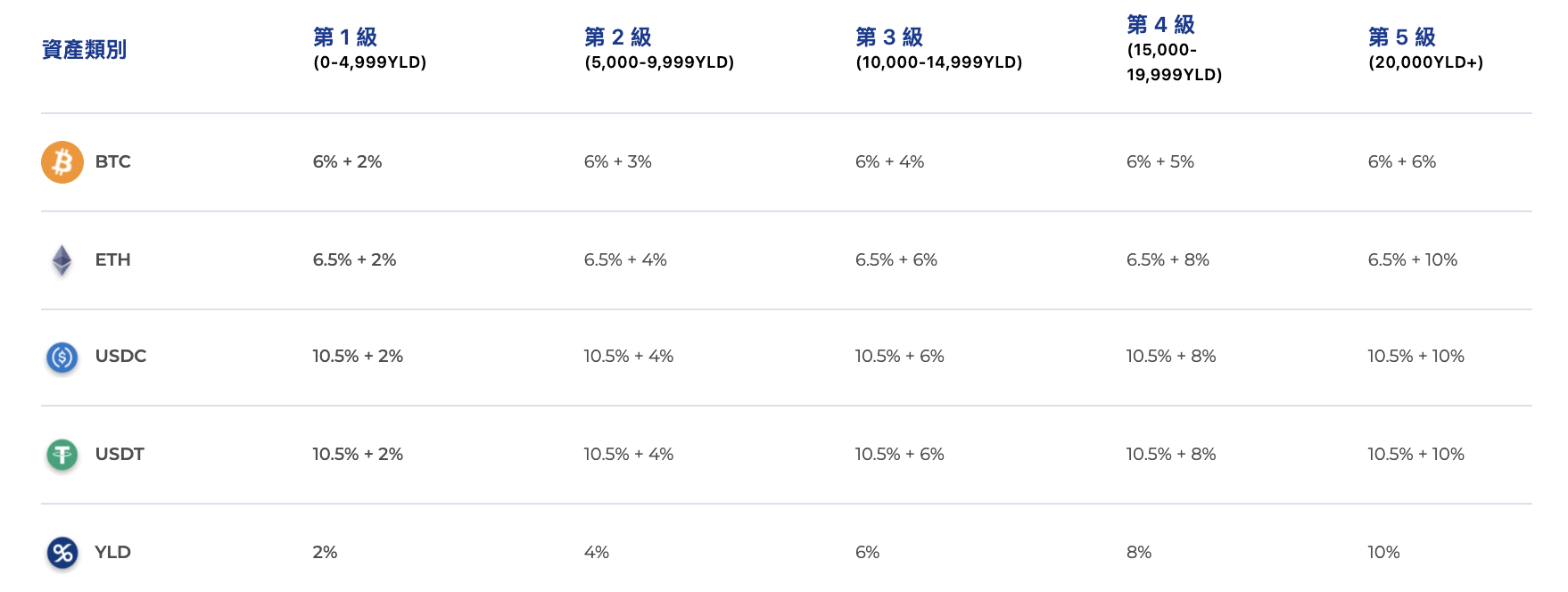1568x592 pixels.
Task: Click the 第 3 級 tier header
Action: tap(889, 37)
